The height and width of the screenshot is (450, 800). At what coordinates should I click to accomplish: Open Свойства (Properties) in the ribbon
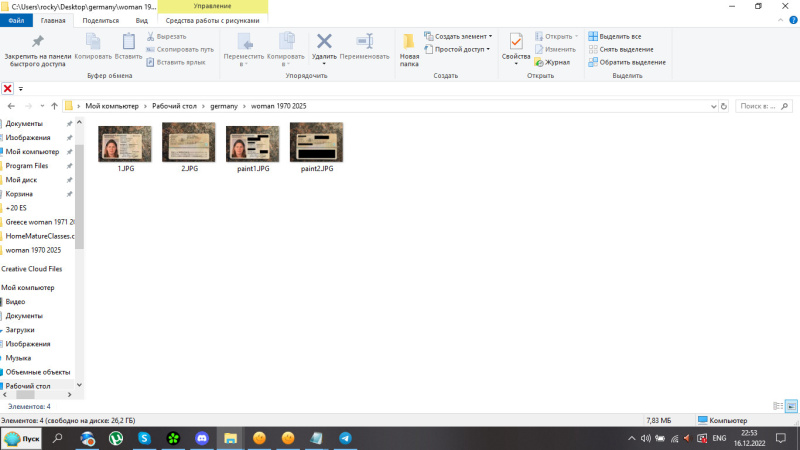pos(516,47)
